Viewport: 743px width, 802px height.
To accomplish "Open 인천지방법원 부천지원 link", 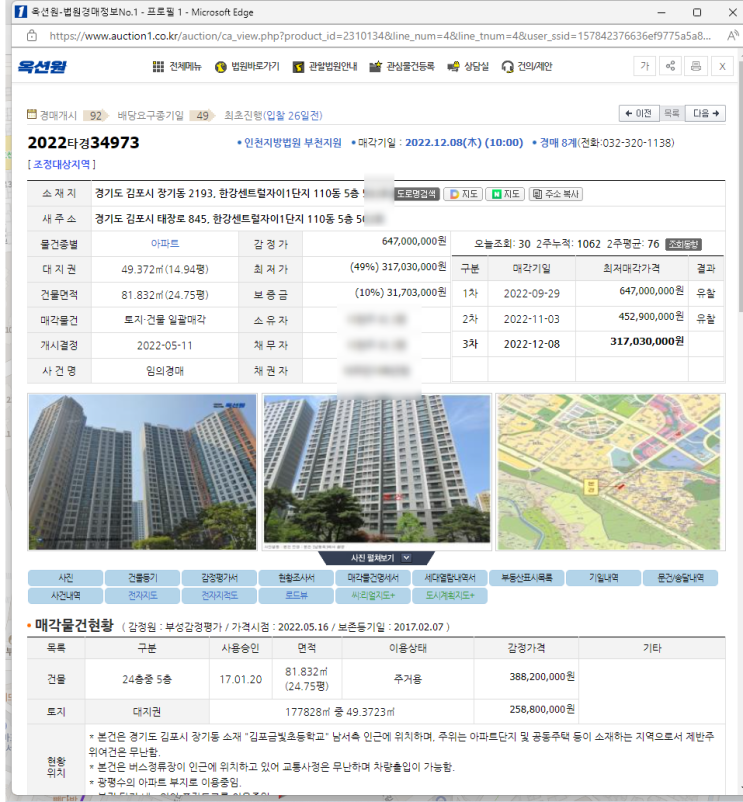I will tap(292, 143).
